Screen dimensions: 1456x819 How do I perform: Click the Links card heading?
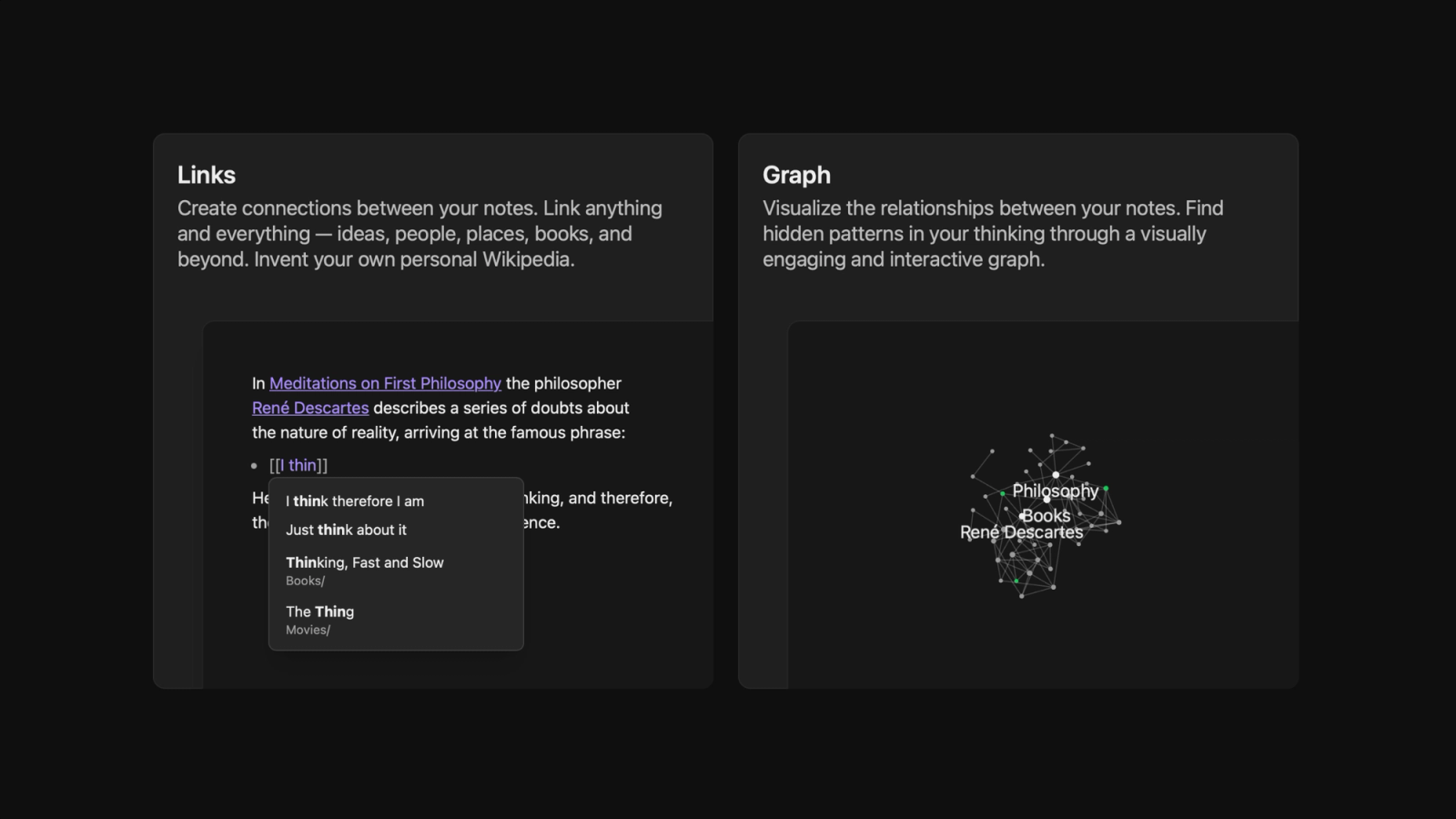coord(207,175)
